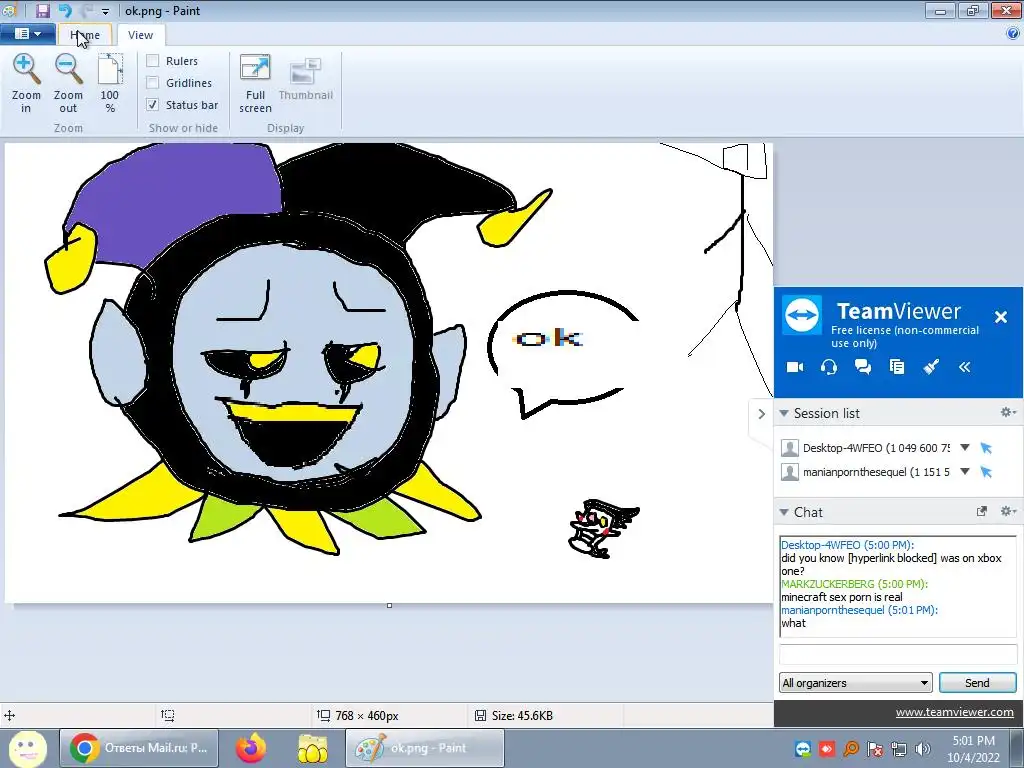Open dropdown for manianpornthesequel session
This screenshot has width=1024, height=768.
pos(965,472)
